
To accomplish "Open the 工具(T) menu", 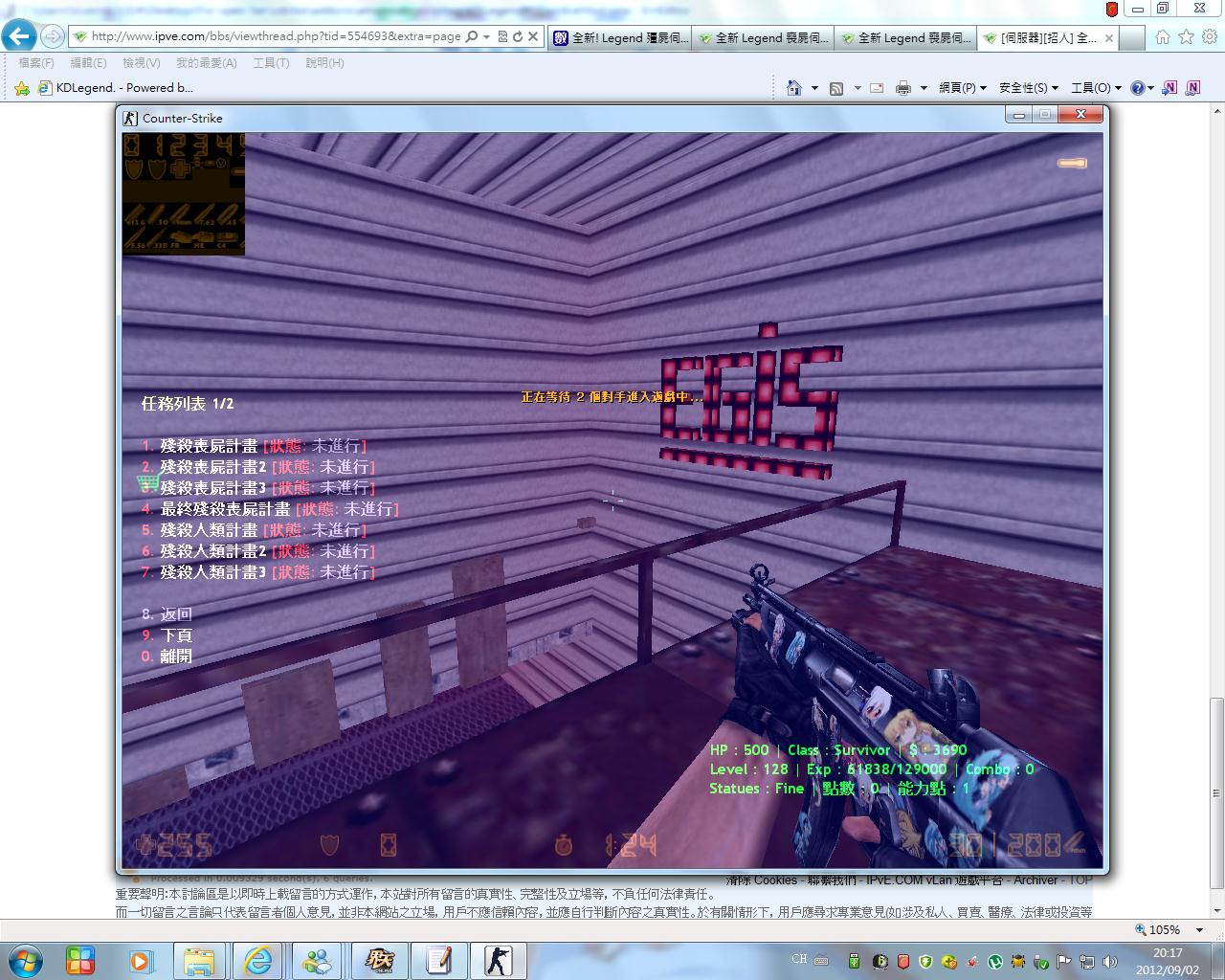I will coord(271,63).
